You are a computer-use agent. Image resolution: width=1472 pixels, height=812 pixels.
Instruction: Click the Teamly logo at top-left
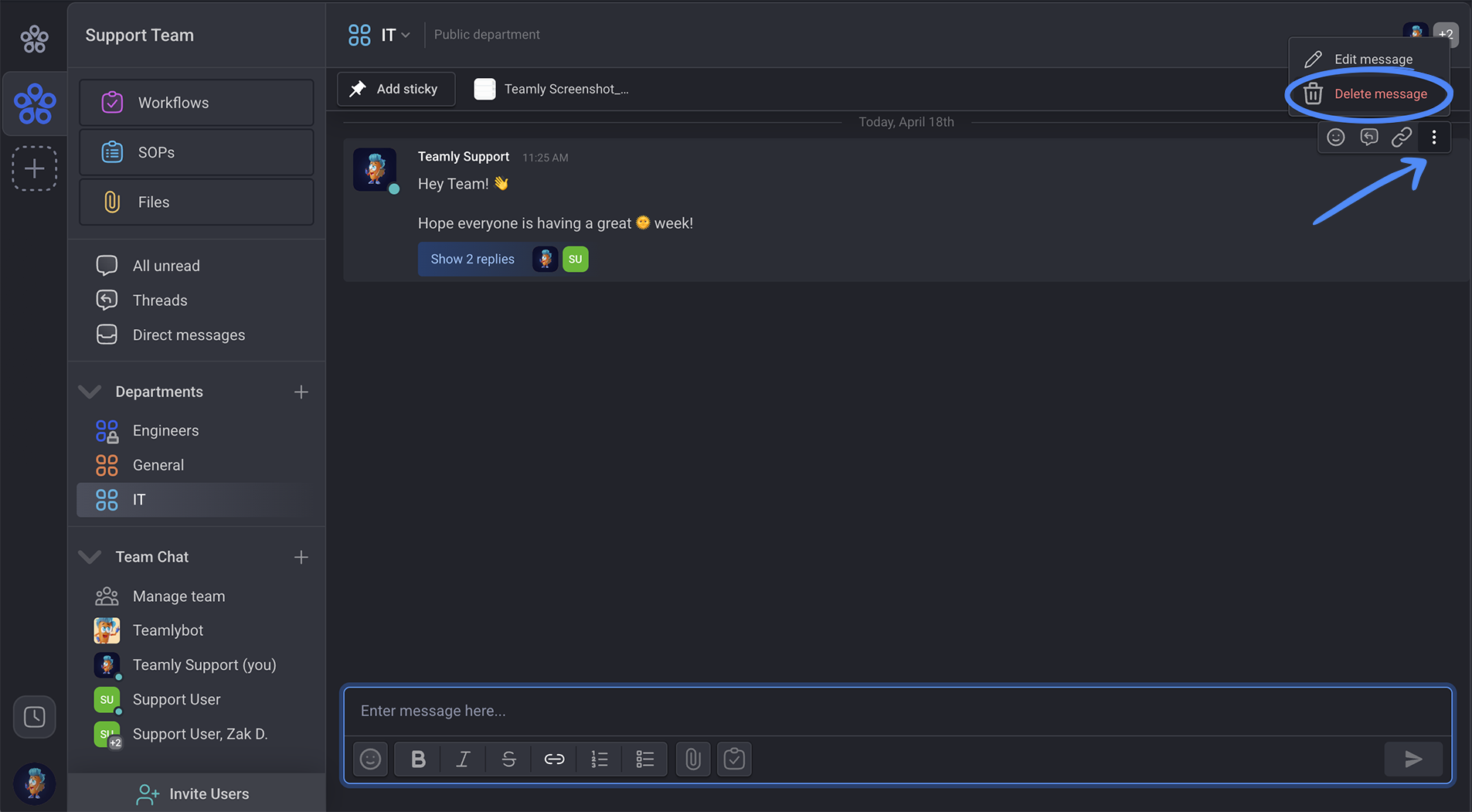[x=34, y=38]
